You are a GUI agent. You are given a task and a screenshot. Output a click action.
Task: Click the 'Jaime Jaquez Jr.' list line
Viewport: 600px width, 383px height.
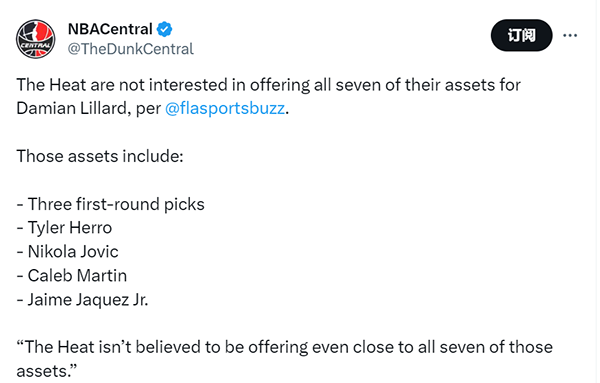82,300
